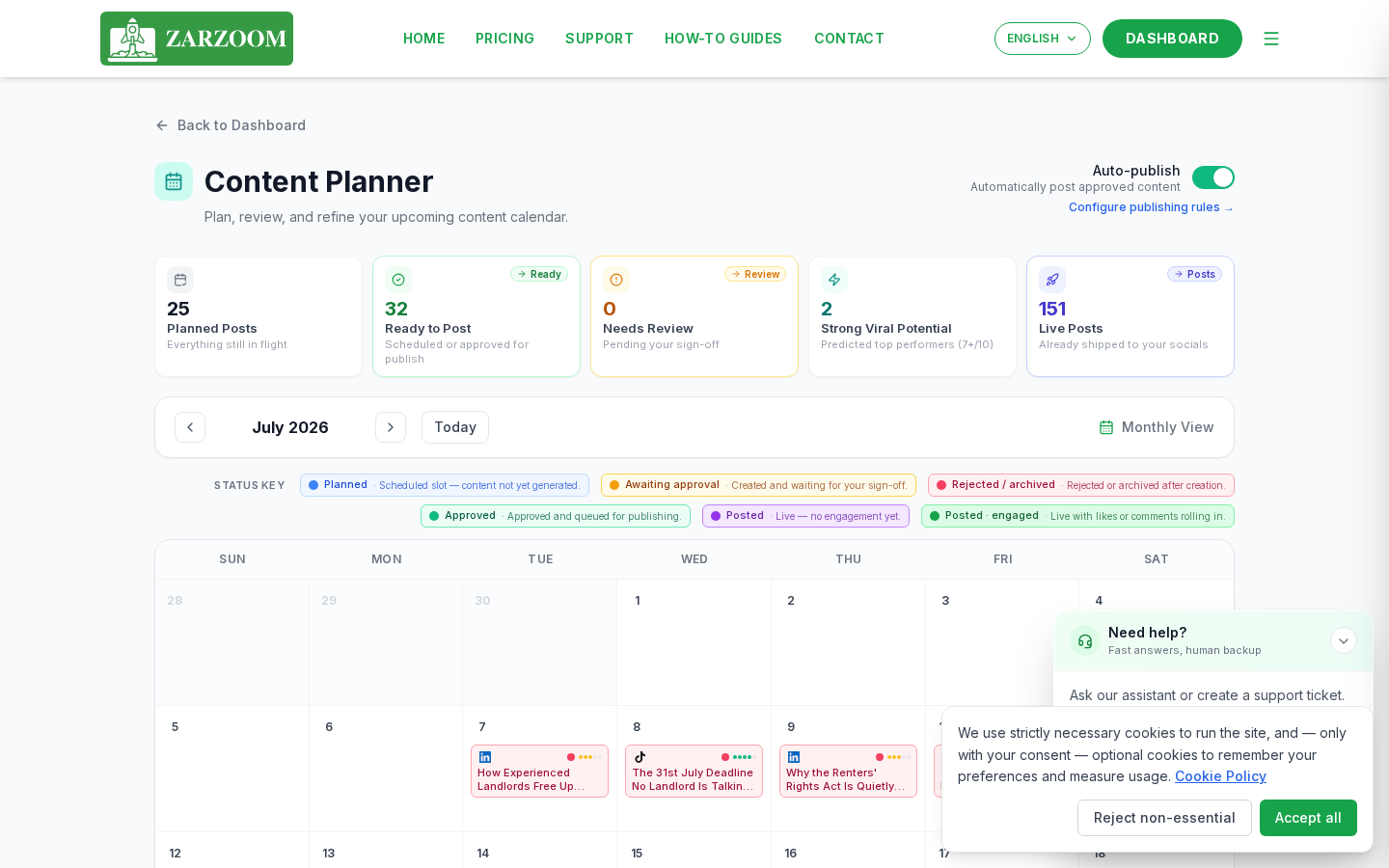Click the Rejected / archived status key chip
This screenshot has width=1389, height=868.
pyautogui.click(x=1081, y=485)
